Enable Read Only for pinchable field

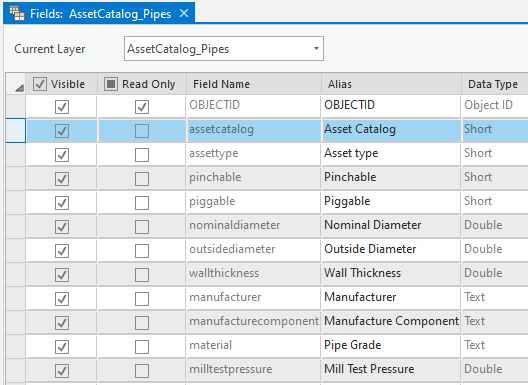tap(142, 179)
